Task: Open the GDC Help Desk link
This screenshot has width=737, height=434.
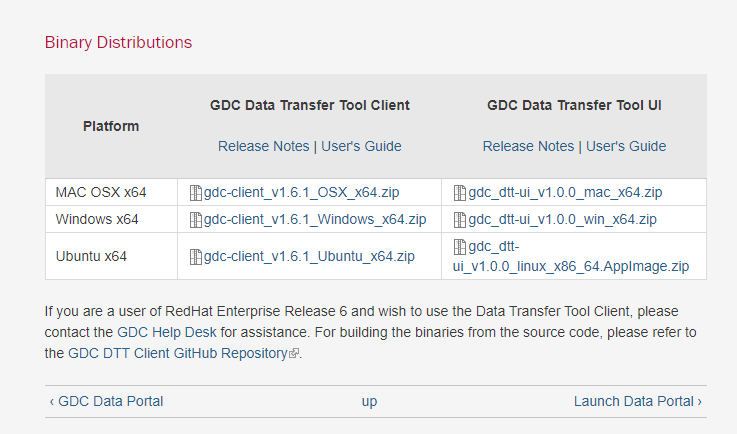Action: coord(167,332)
